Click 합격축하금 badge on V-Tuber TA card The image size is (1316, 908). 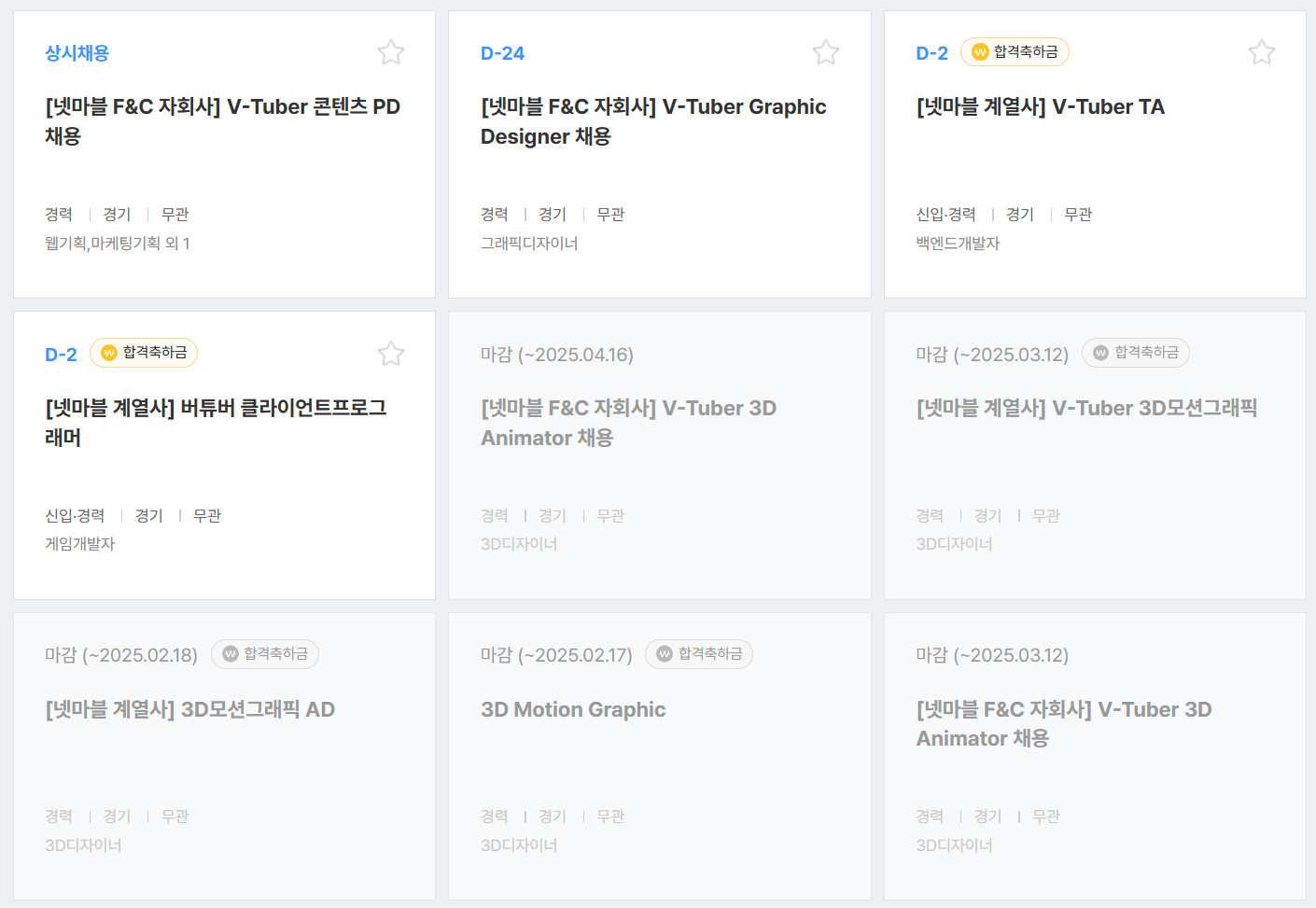tap(1015, 52)
